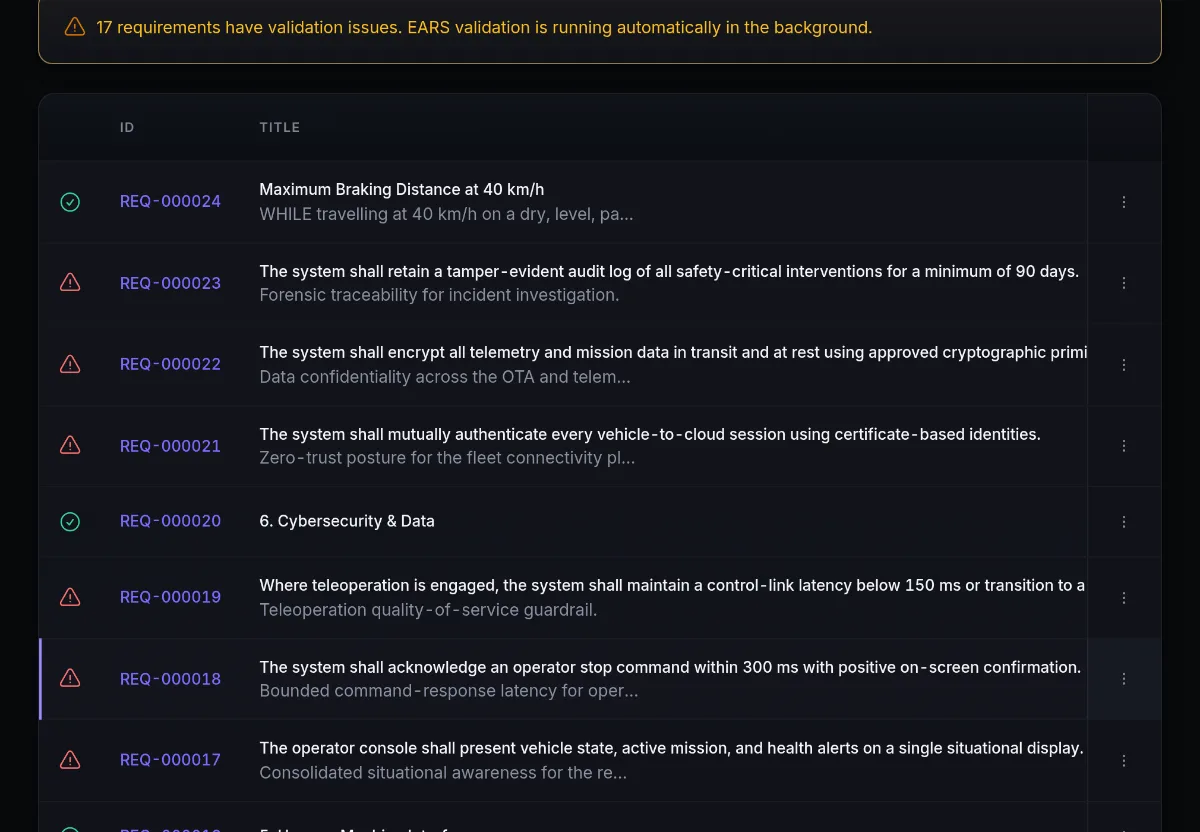Image resolution: width=1200 pixels, height=832 pixels.
Task: Select the teleoperation control-link latency title
Action: (673, 585)
